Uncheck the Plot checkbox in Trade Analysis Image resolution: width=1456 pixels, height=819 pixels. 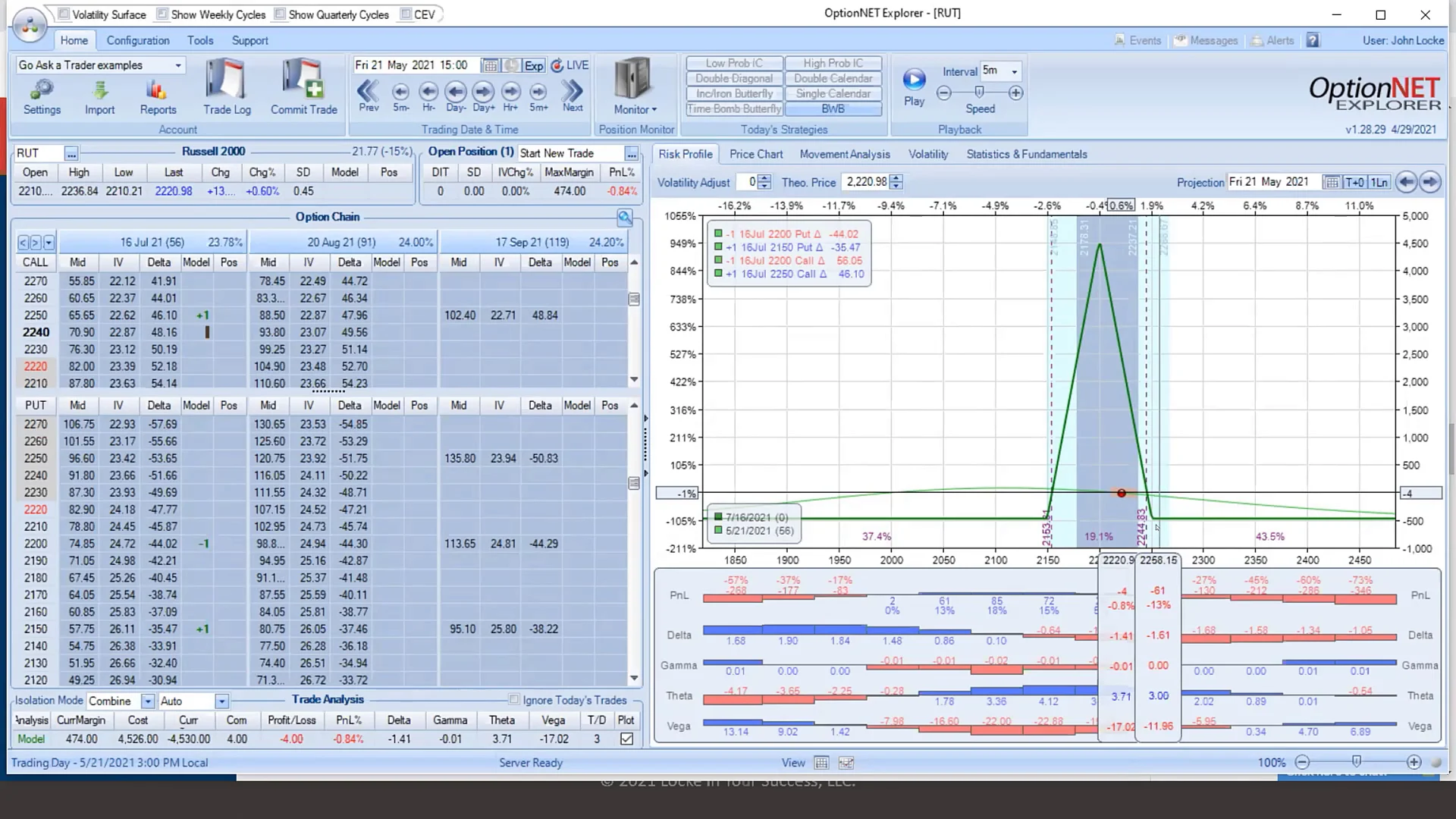click(626, 739)
